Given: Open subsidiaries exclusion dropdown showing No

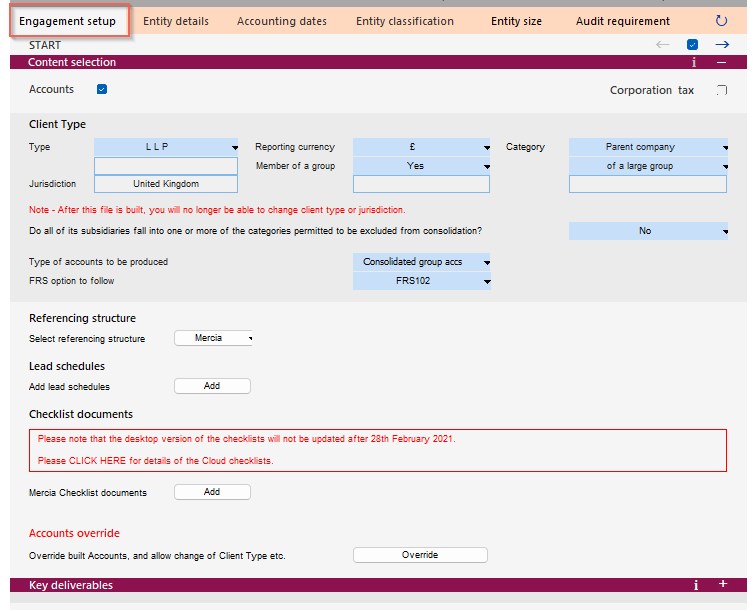Looking at the screenshot, I should pos(648,231).
